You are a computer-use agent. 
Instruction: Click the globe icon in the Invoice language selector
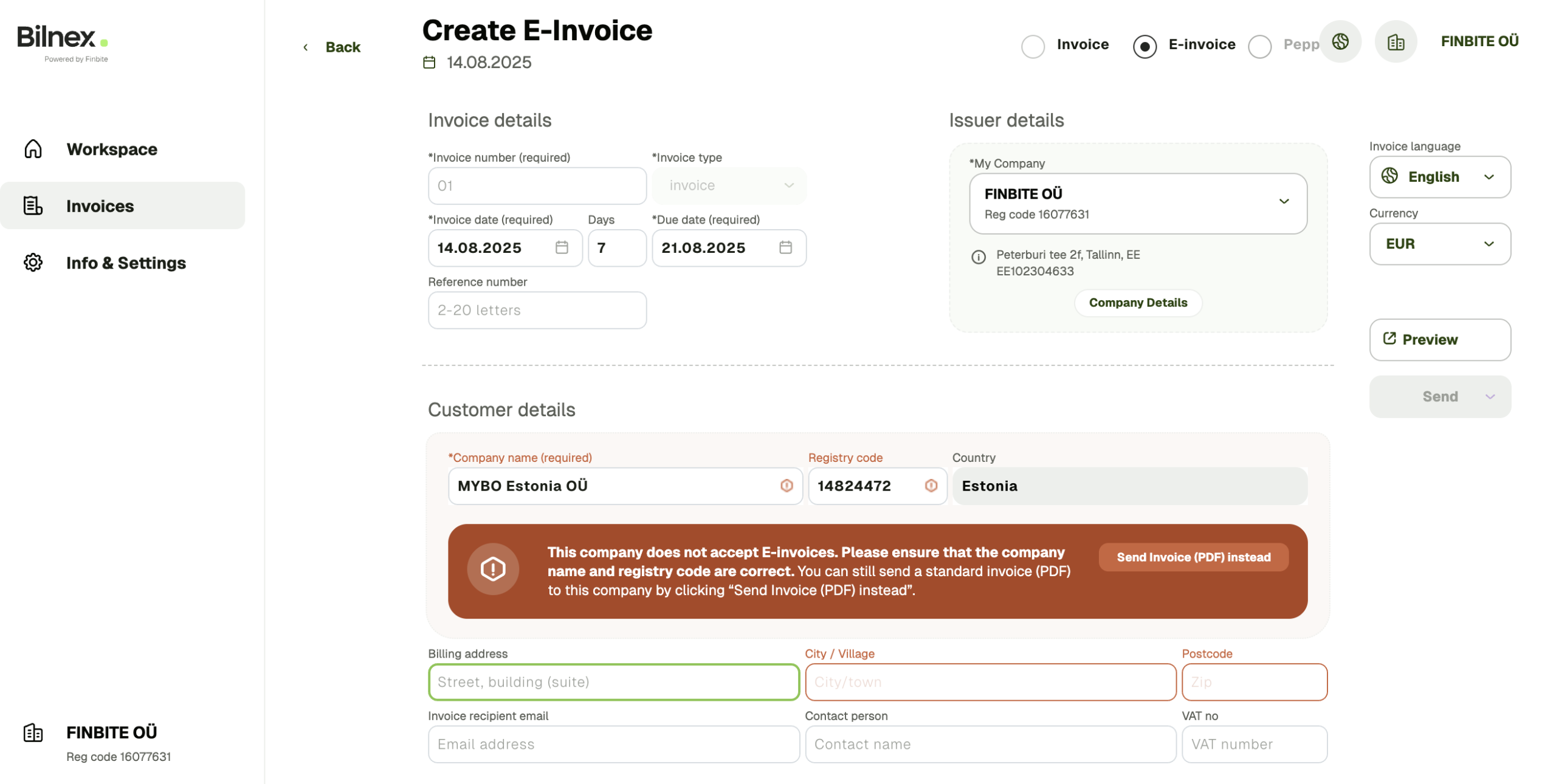pyautogui.click(x=1391, y=176)
